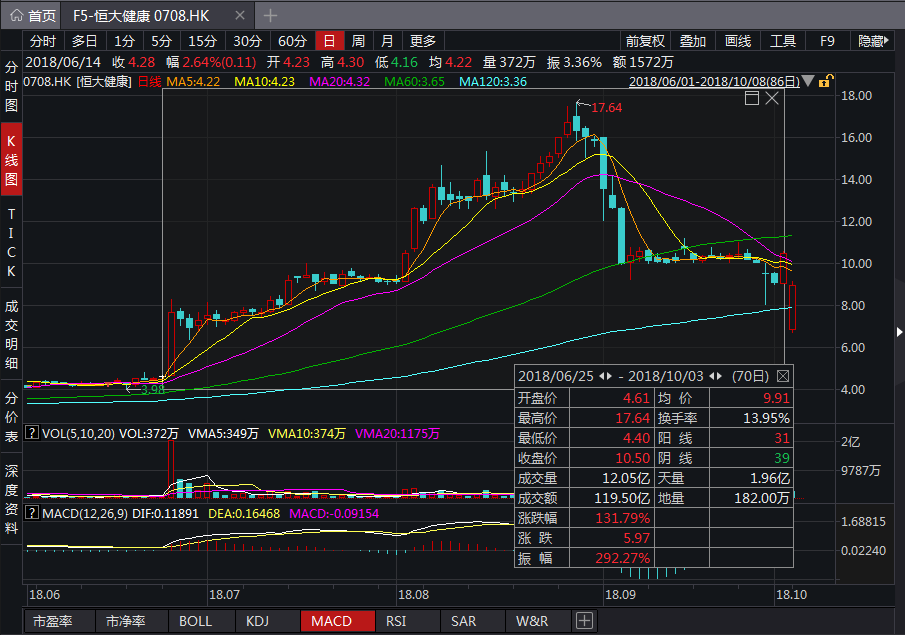Image resolution: width=905 pixels, height=635 pixels.
Task: Click the 叠加 overlay button
Action: [x=693, y=41]
